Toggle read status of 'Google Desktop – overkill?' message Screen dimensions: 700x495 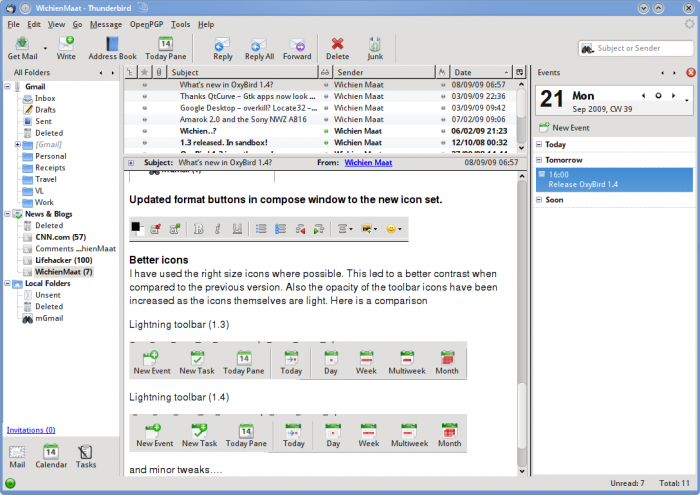[326, 108]
